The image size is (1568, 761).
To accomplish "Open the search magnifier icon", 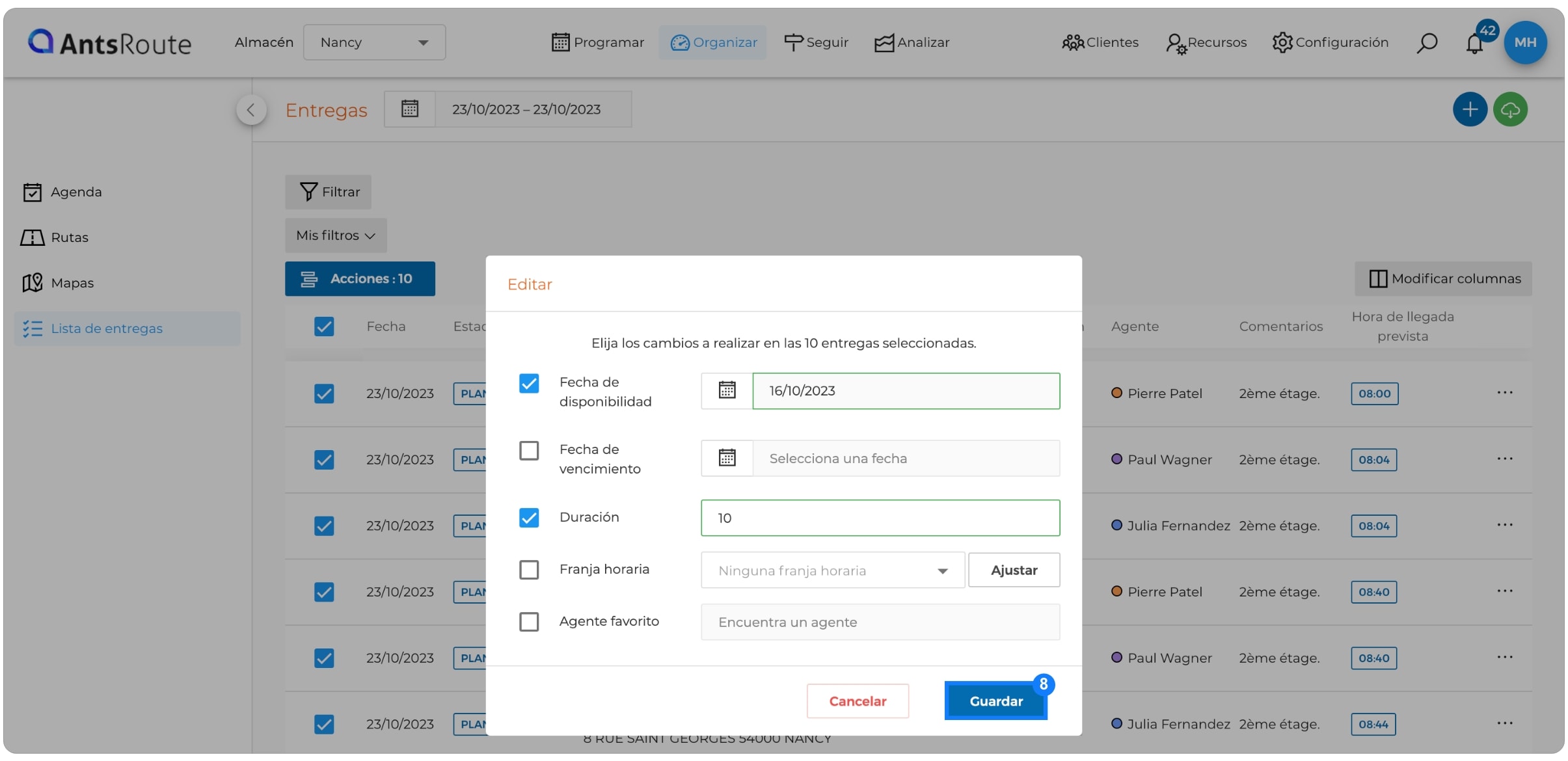I will [1427, 43].
